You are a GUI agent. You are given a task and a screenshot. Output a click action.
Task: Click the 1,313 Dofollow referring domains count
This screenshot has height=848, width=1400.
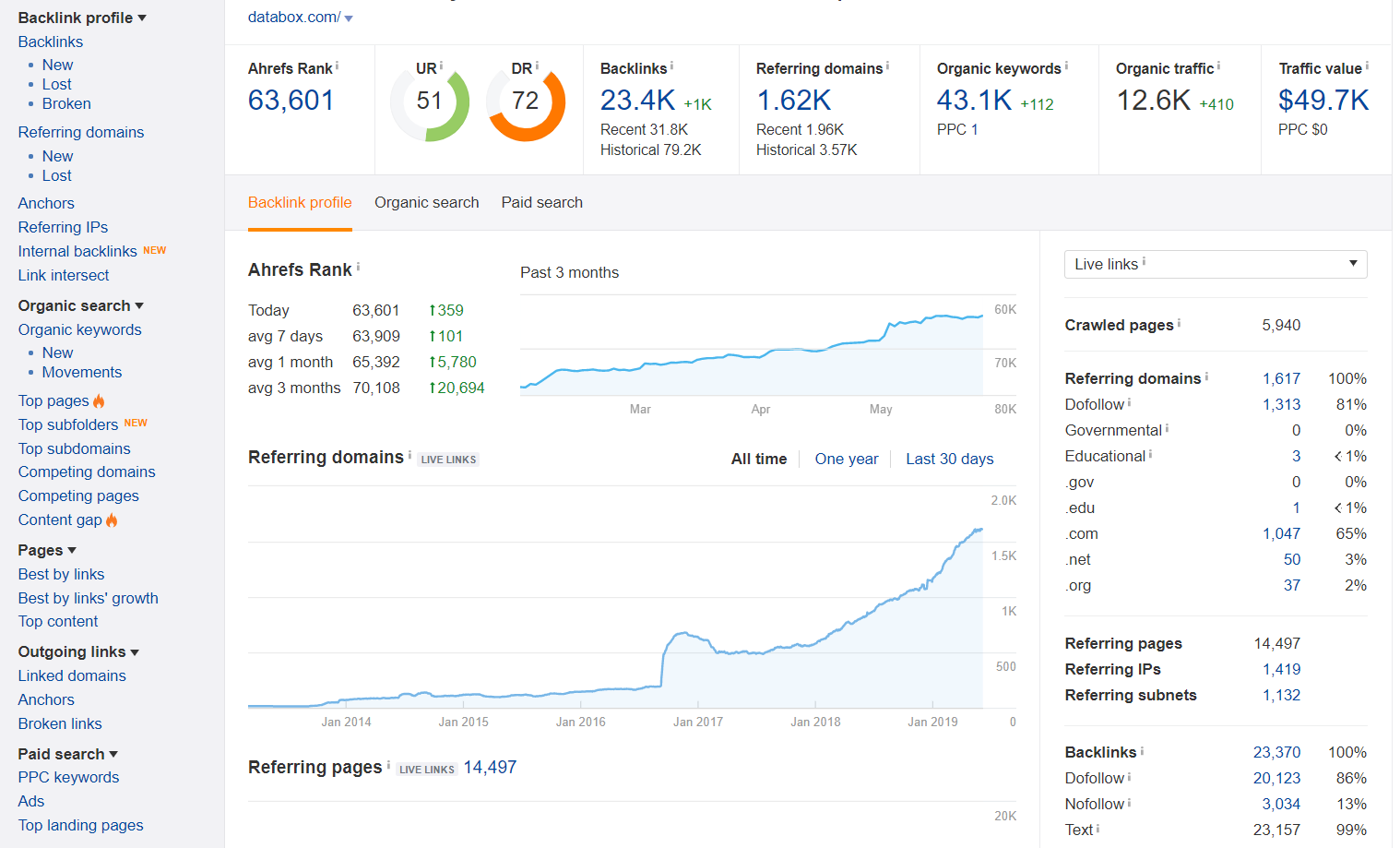click(1281, 404)
